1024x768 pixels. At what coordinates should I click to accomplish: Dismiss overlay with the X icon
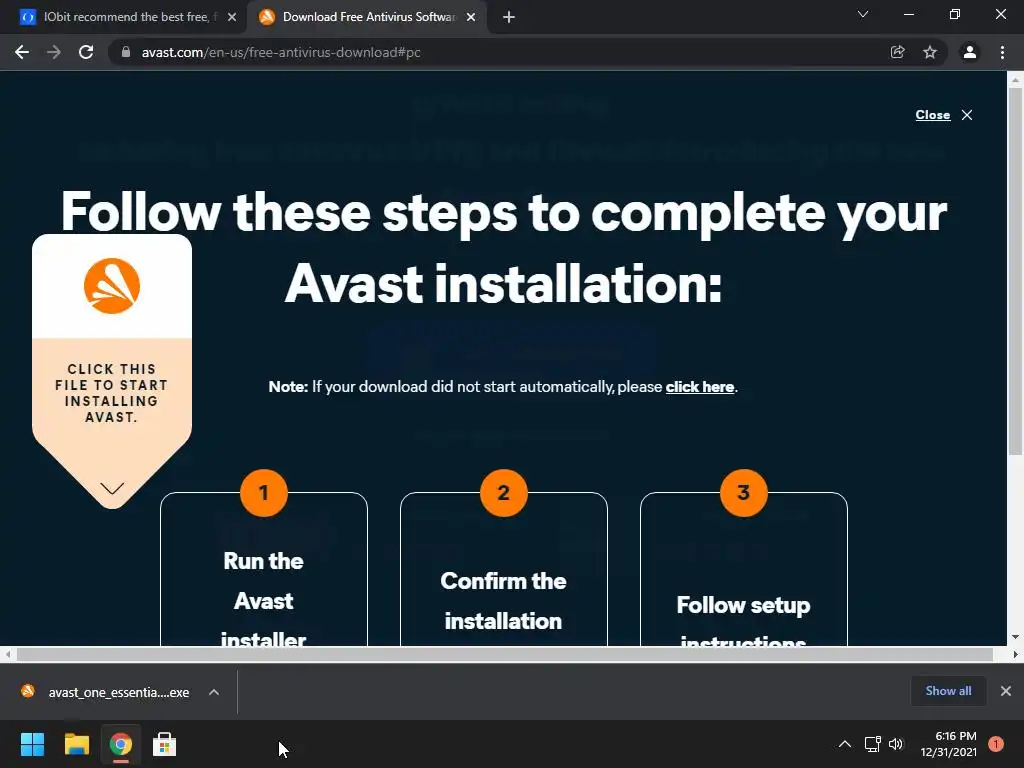point(967,115)
